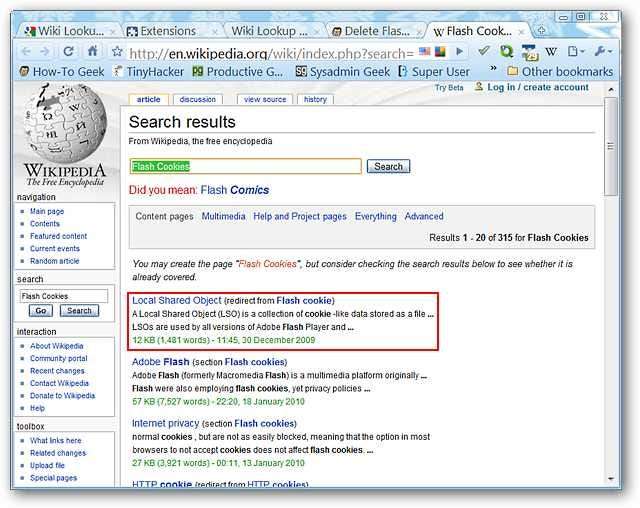Open the Super User bookmark
Screen dimensions: 640x508
[x=434, y=72]
